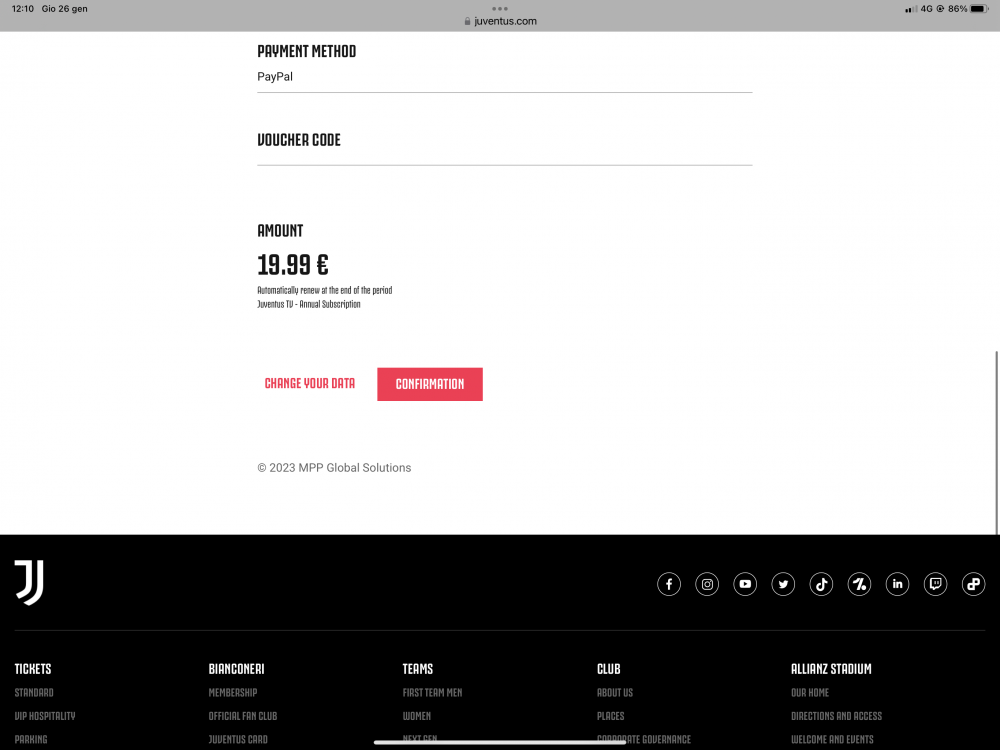
Task: Open the Our Home link
Action: 810,693
